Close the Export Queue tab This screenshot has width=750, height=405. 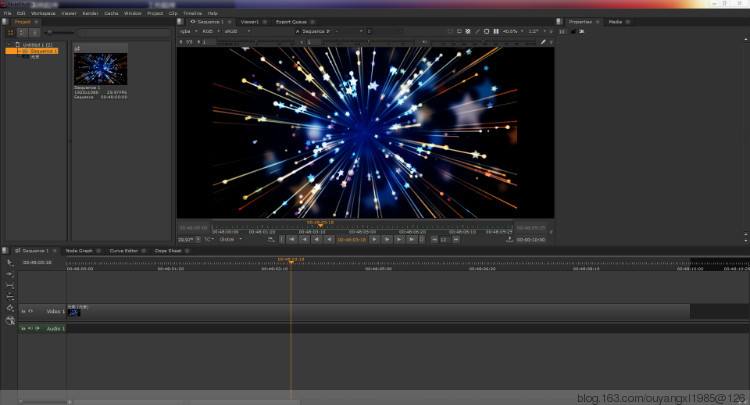tap(312, 22)
